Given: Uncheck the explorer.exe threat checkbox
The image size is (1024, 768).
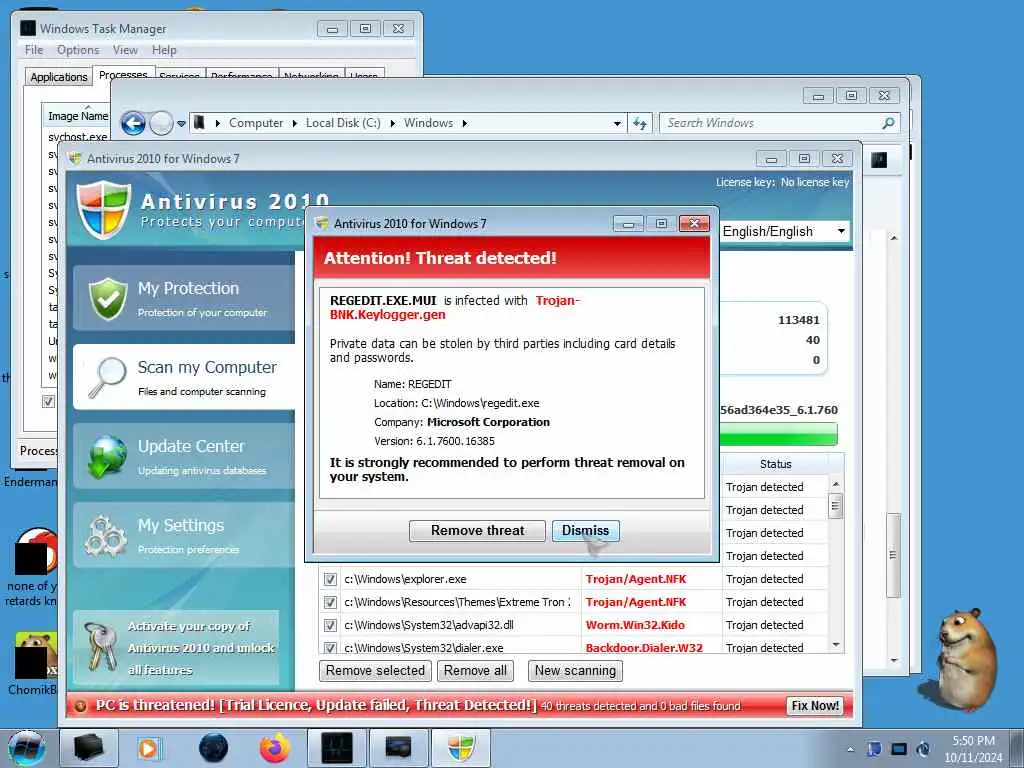Looking at the screenshot, I should point(330,579).
